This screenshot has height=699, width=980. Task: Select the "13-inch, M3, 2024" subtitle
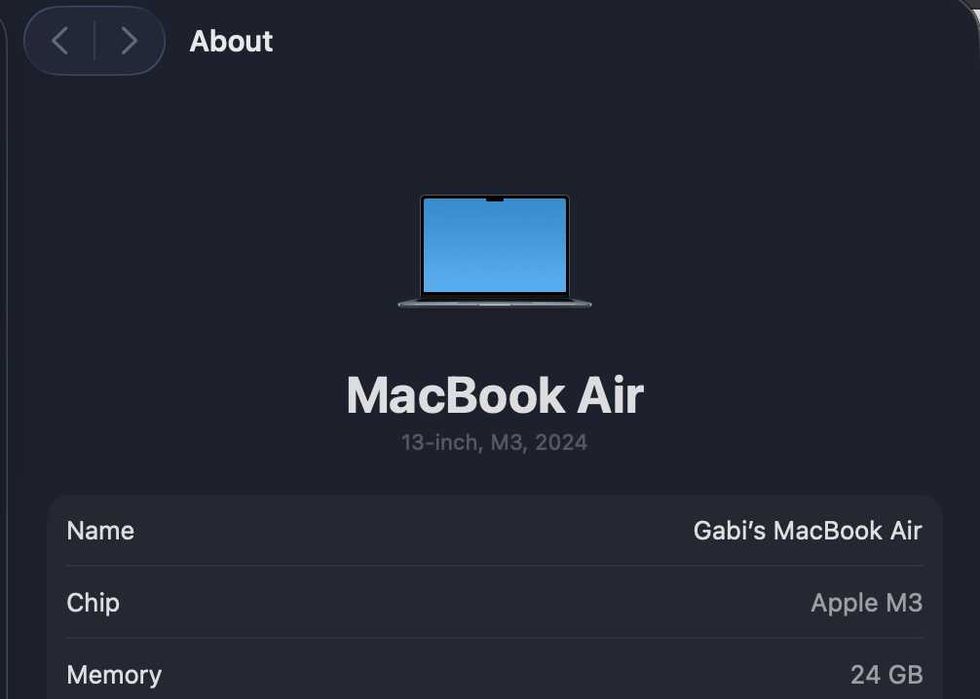[x=494, y=443]
